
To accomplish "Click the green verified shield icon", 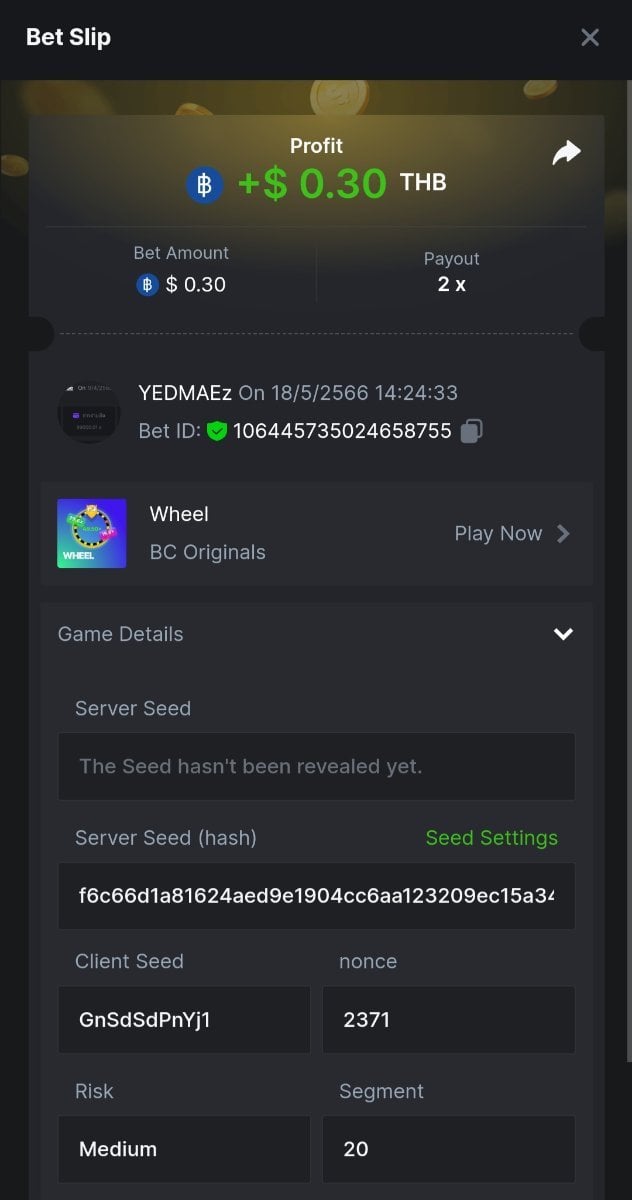I will 217,431.
